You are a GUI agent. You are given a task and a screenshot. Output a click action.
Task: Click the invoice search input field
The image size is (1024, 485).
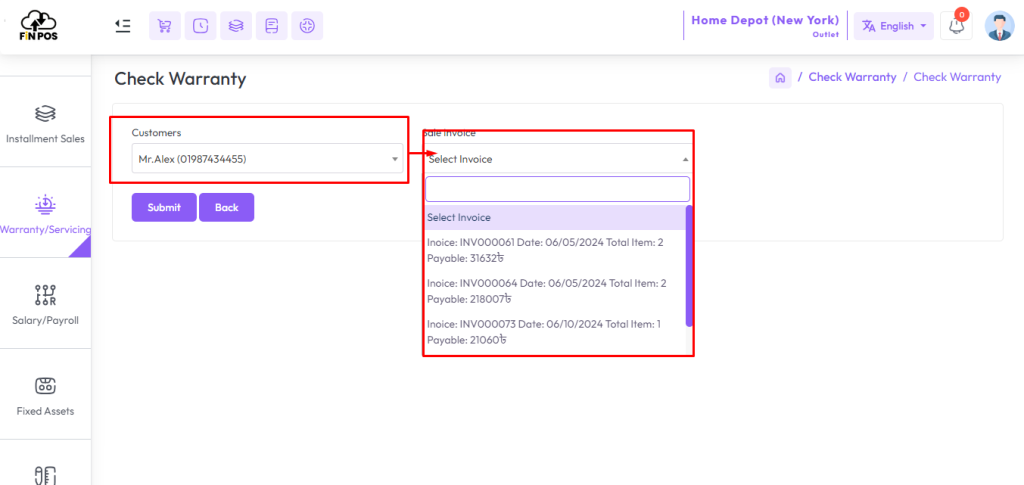558,189
